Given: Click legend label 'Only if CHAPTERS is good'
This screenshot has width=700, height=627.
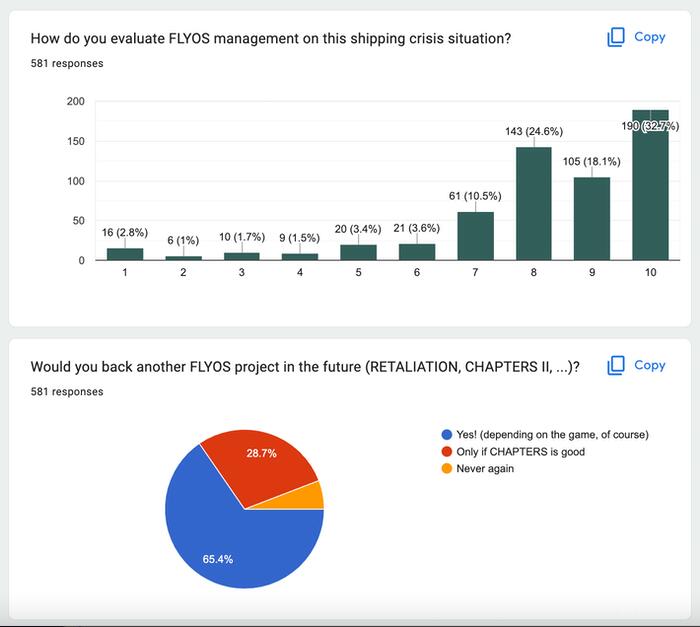Looking at the screenshot, I should click(x=521, y=451).
